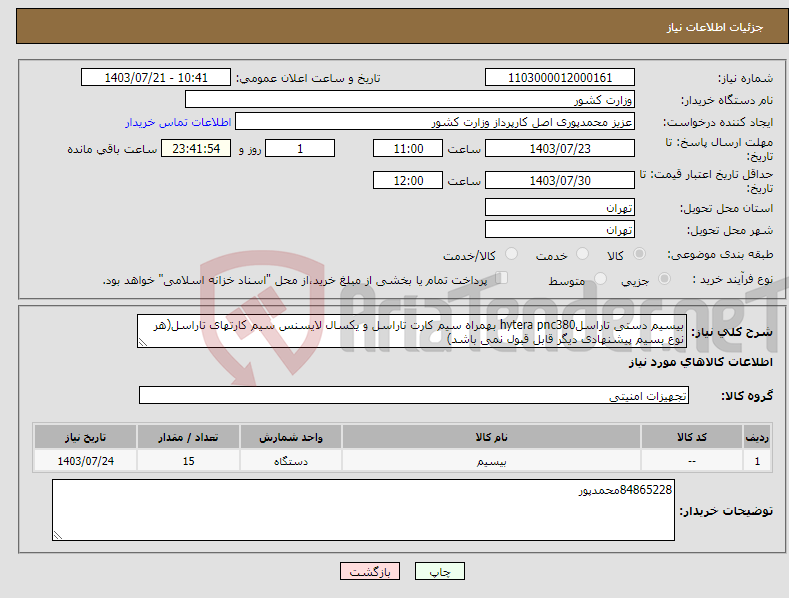The image size is (789, 598).
Task: Click the countdown 23:41:54 field
Action: click(196, 148)
